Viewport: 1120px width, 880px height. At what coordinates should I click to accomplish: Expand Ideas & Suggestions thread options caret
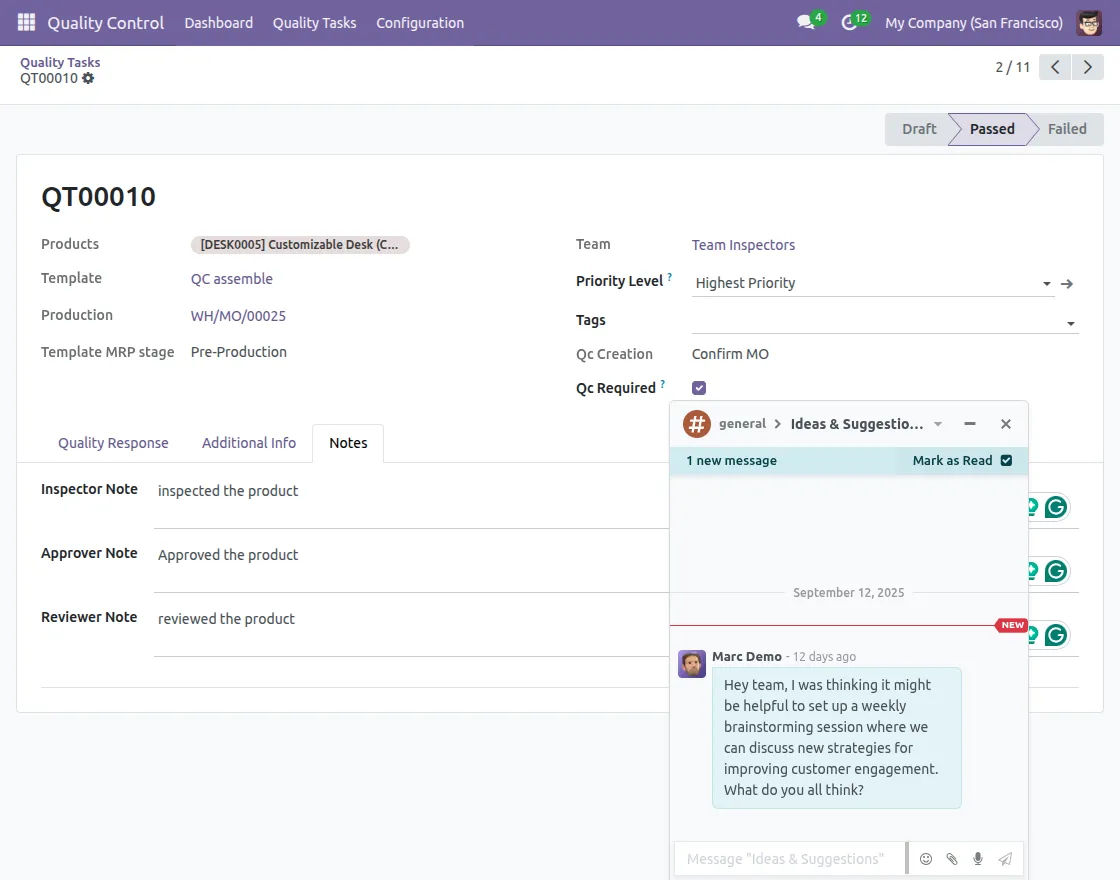point(938,424)
